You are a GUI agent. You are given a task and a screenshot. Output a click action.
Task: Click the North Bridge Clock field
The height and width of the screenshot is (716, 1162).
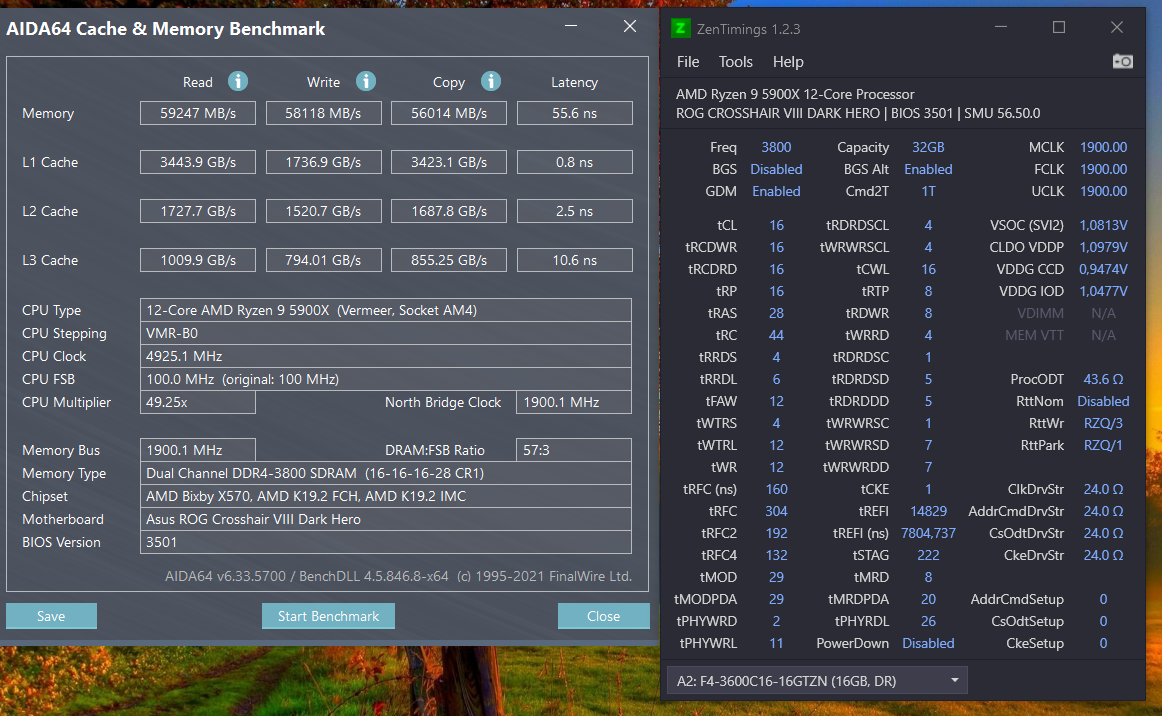point(574,402)
